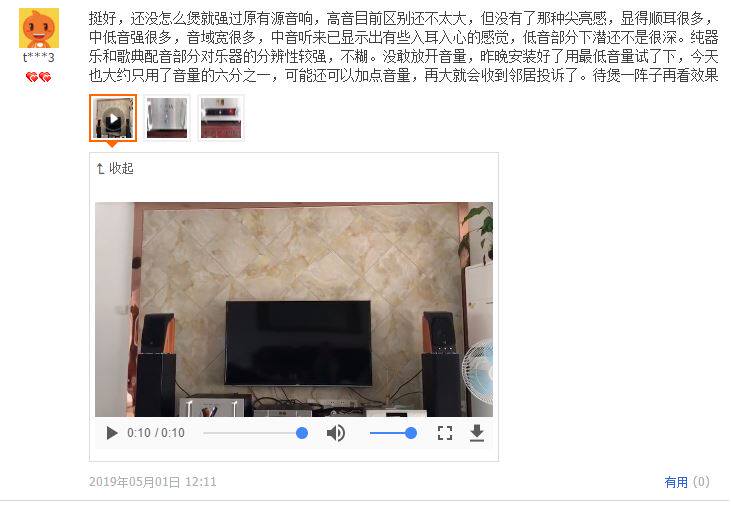Click the username t***3

point(39,58)
